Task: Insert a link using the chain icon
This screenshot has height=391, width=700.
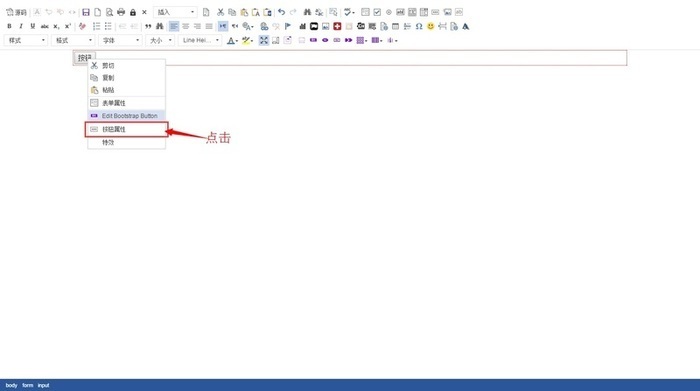Action: (264, 26)
